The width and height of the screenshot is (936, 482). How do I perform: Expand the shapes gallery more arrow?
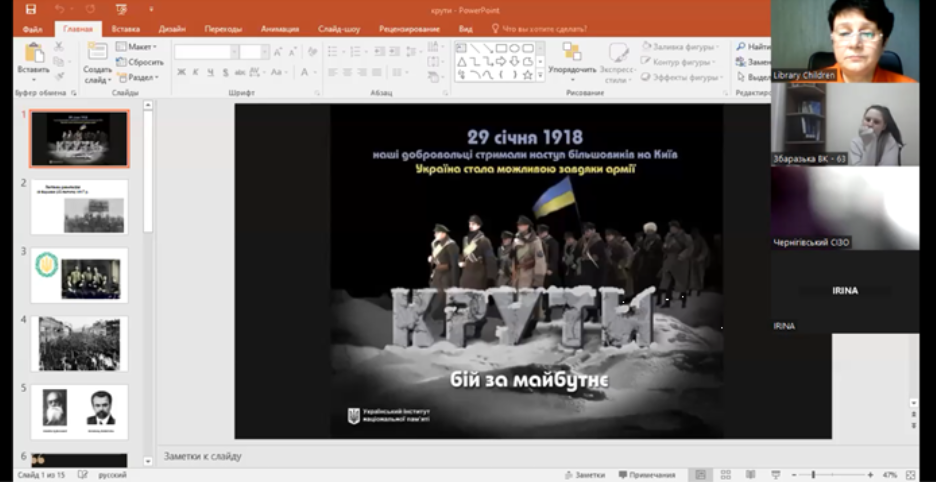pyautogui.click(x=540, y=75)
